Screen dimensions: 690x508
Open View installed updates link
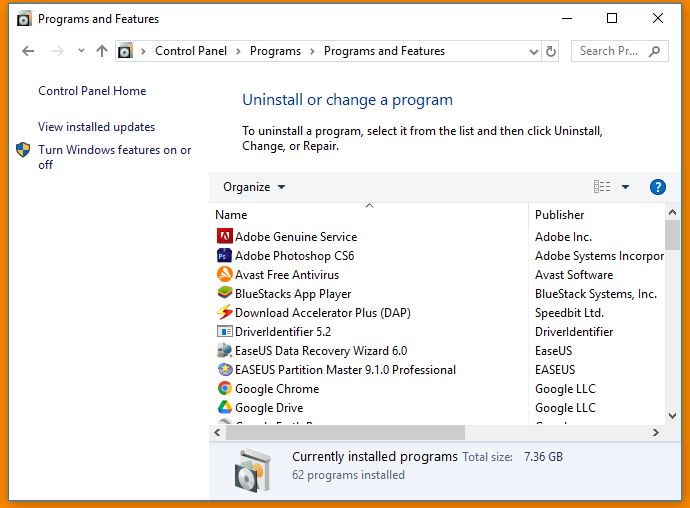[x=96, y=127]
